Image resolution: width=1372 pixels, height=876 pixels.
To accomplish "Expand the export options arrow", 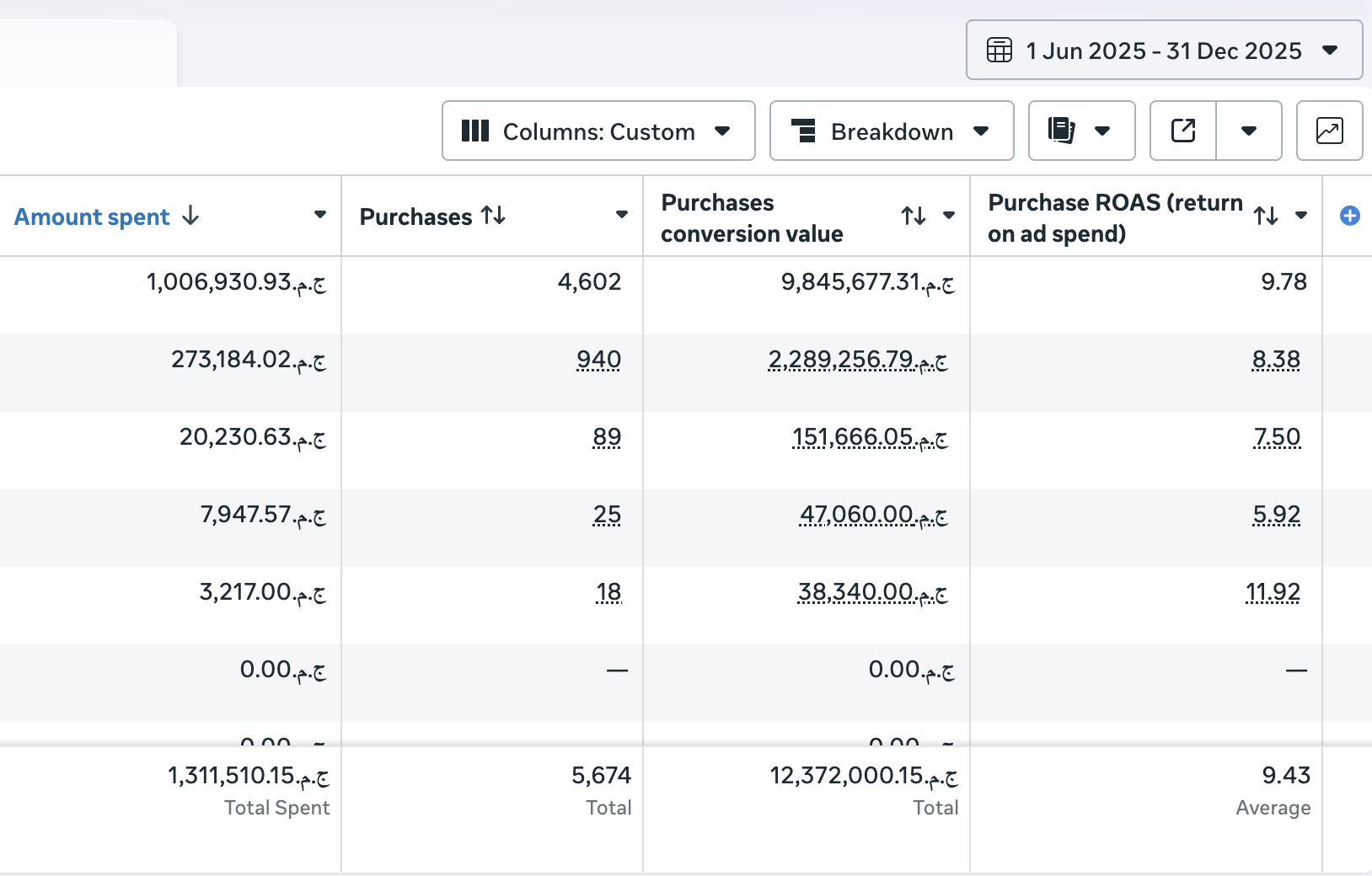I will (x=1249, y=131).
